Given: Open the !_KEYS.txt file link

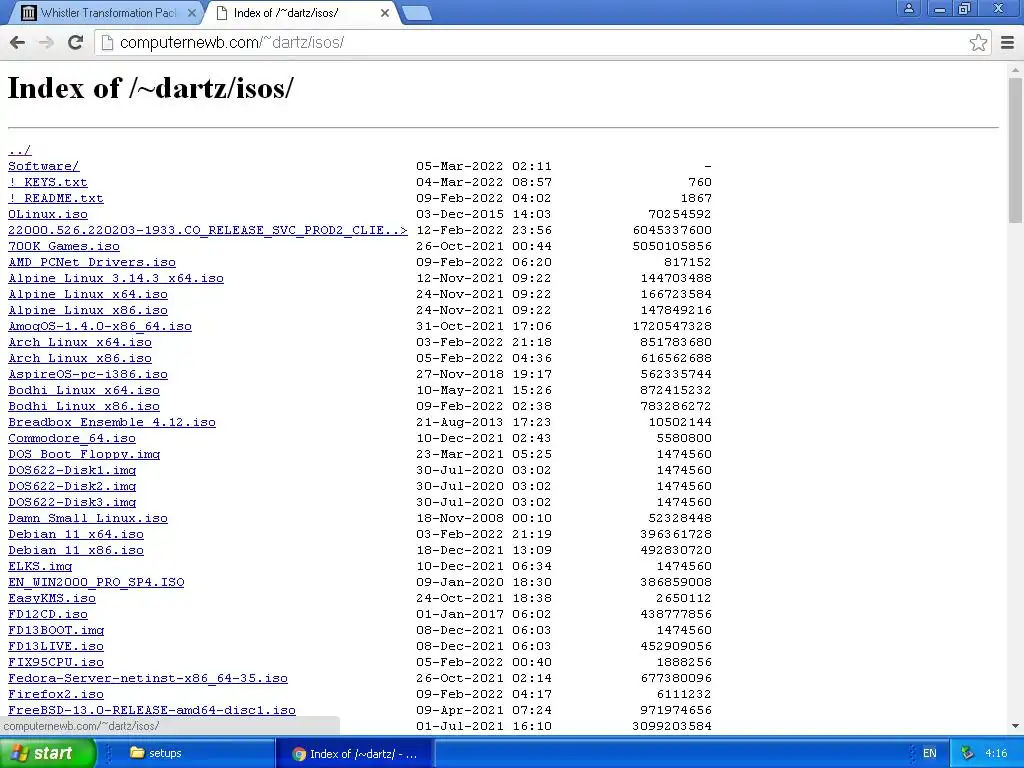Looking at the screenshot, I should pos(48,182).
